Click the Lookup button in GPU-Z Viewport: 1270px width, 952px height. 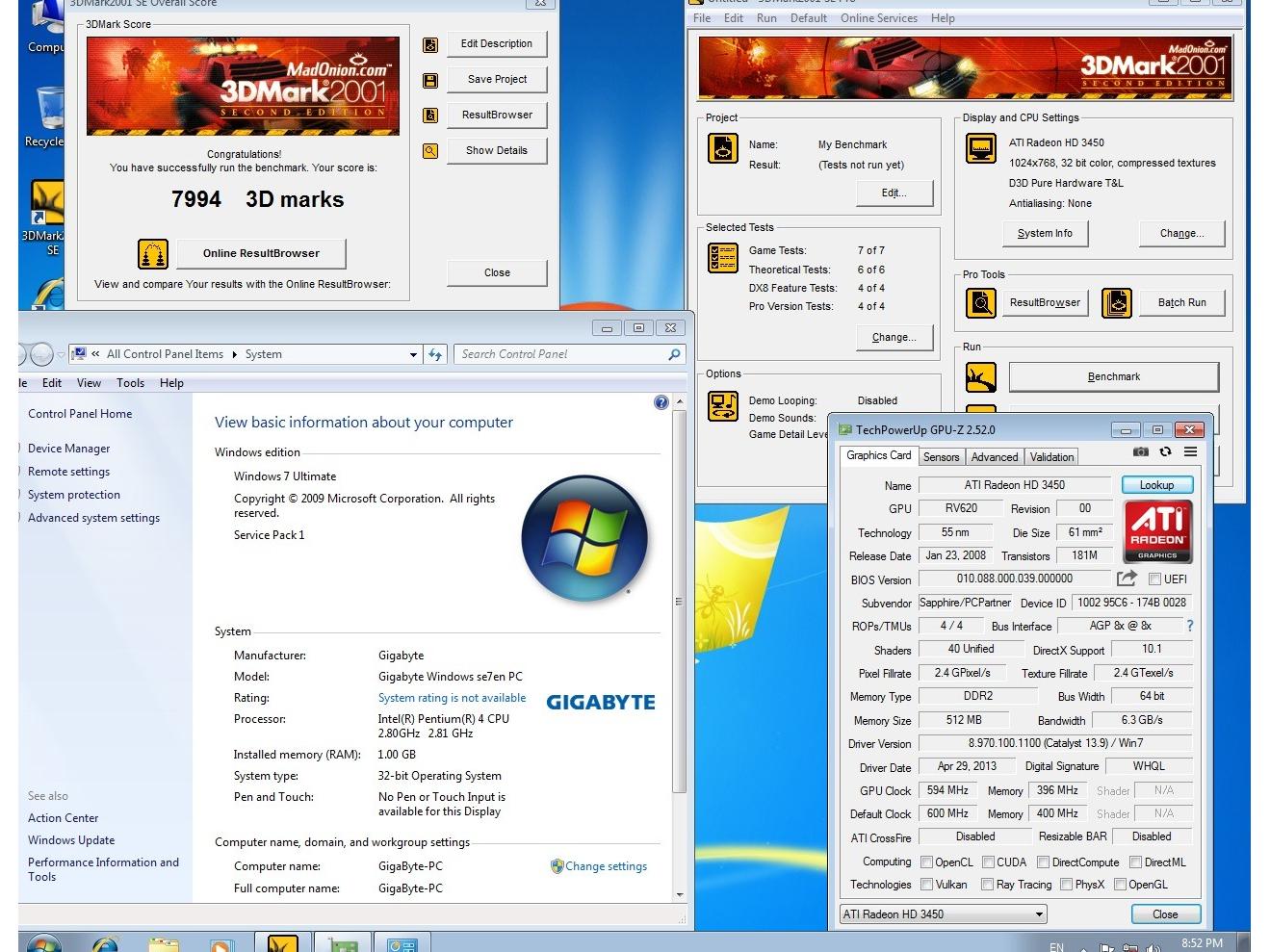coord(1156,485)
